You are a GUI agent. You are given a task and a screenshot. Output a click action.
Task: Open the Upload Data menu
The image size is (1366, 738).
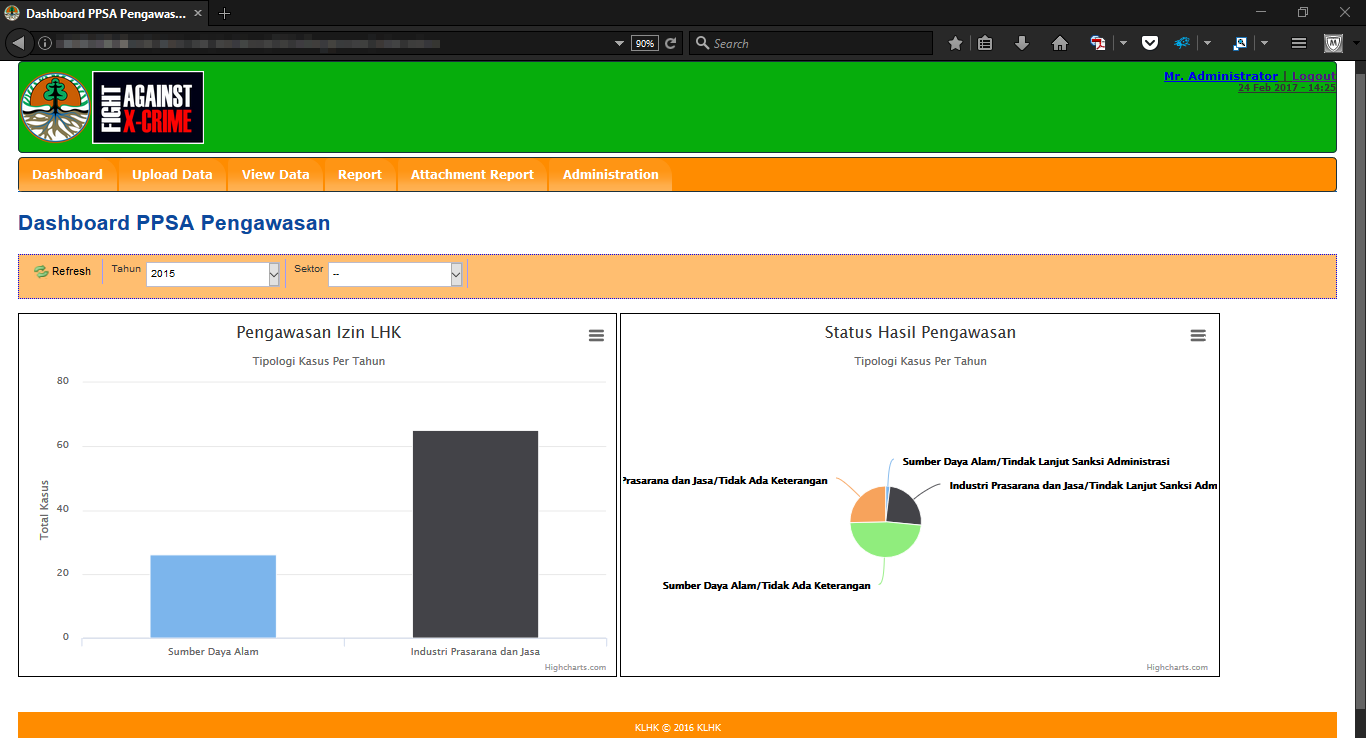point(172,174)
